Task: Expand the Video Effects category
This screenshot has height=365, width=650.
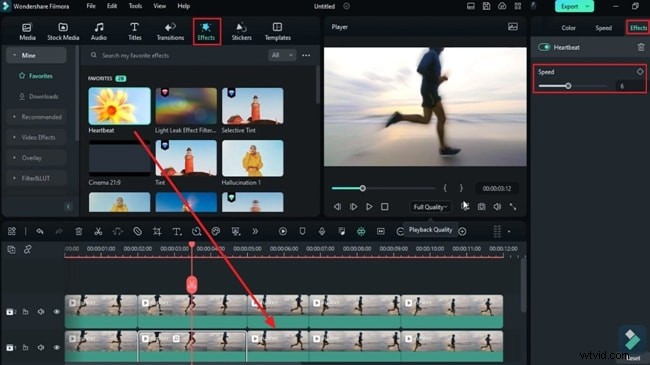Action: (36, 137)
